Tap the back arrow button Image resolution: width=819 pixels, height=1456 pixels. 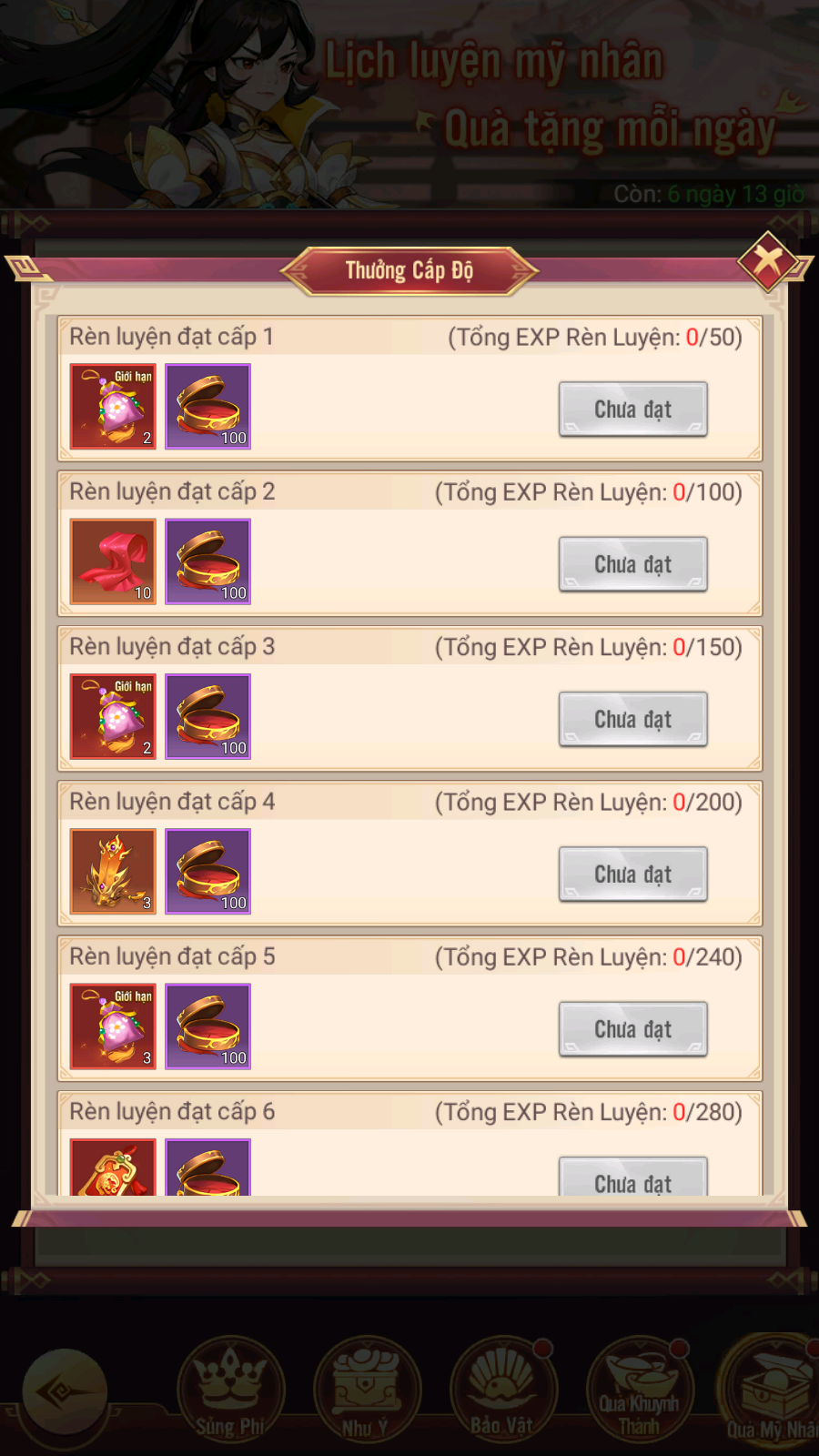point(65,1392)
